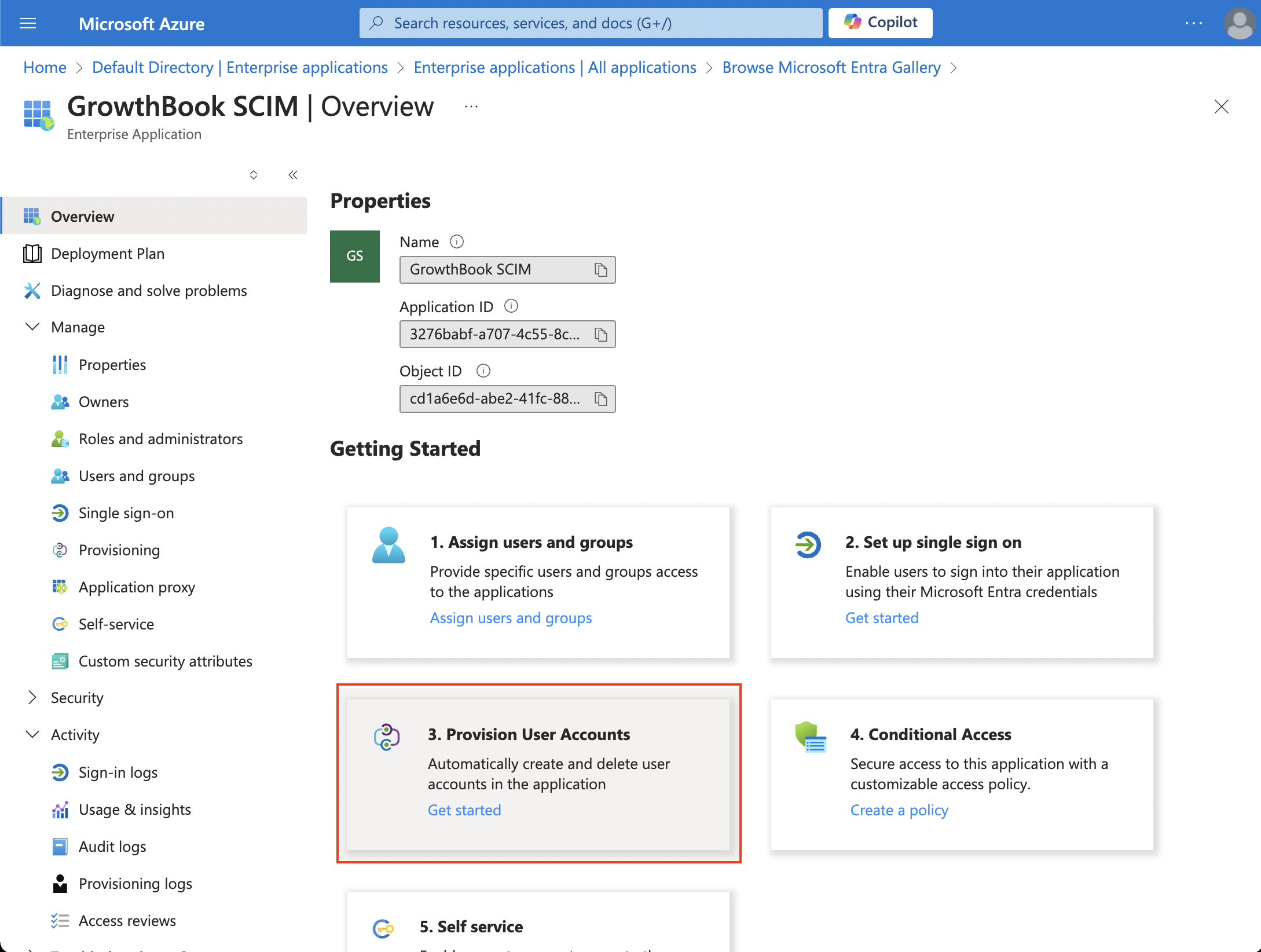This screenshot has height=952, width=1261.
Task: Click the hamburger menu icon top-left
Action: 28,22
